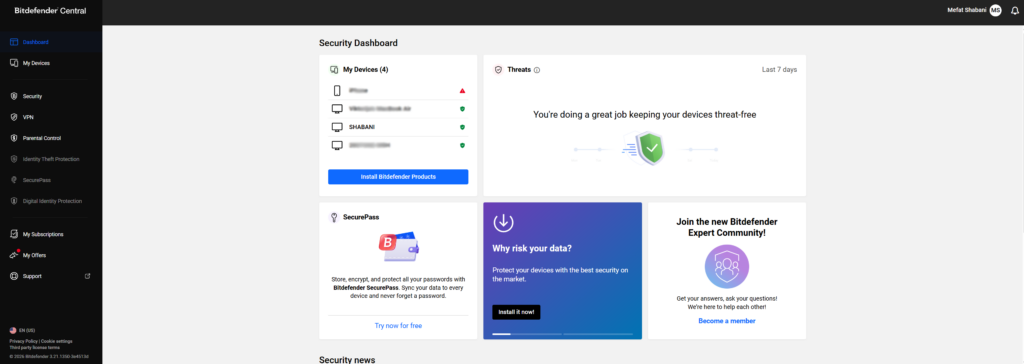
Task: Open Support in sidebar
Action: [x=50, y=276]
